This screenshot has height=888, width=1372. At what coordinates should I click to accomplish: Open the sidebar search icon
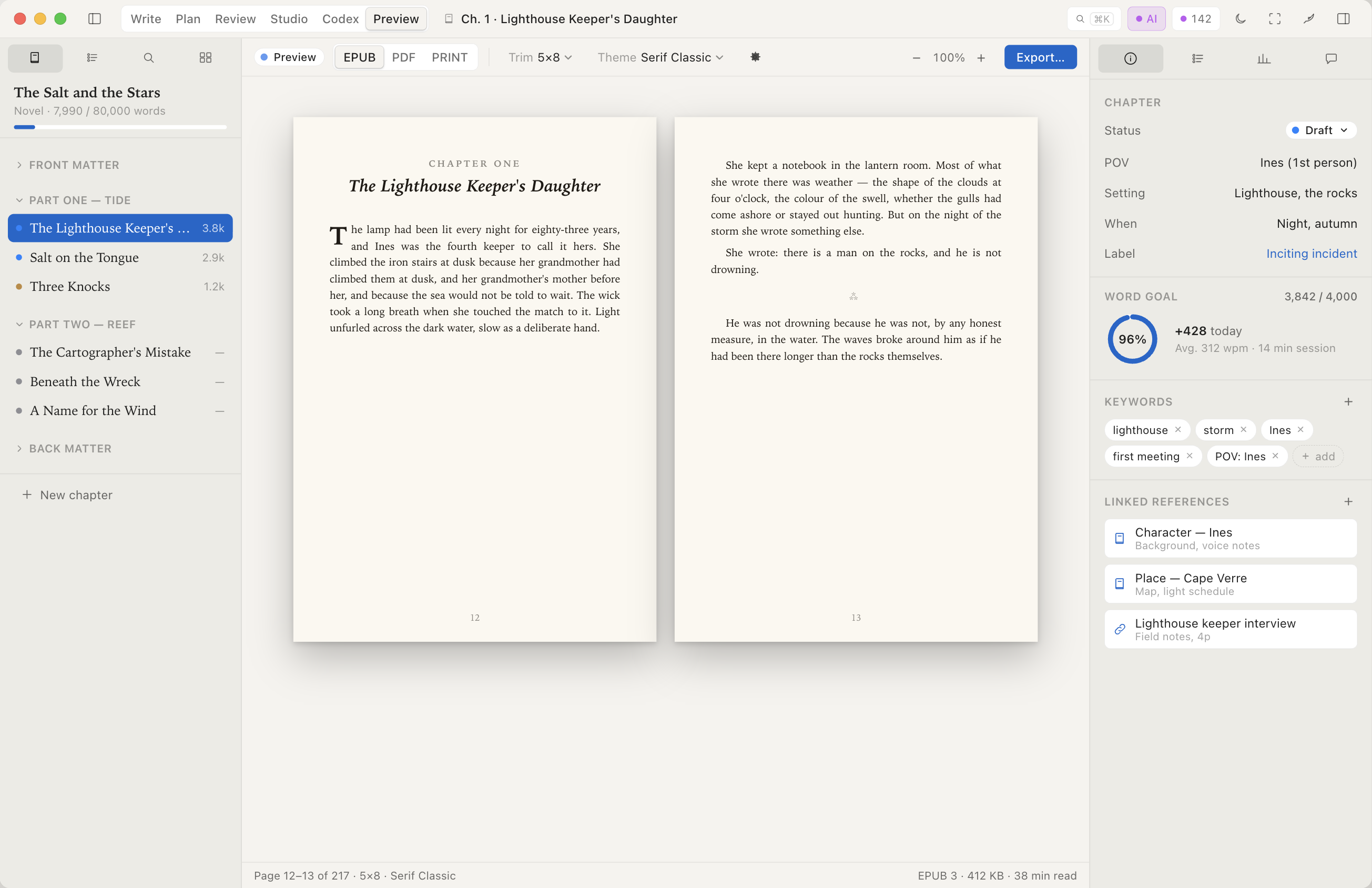[x=149, y=58]
